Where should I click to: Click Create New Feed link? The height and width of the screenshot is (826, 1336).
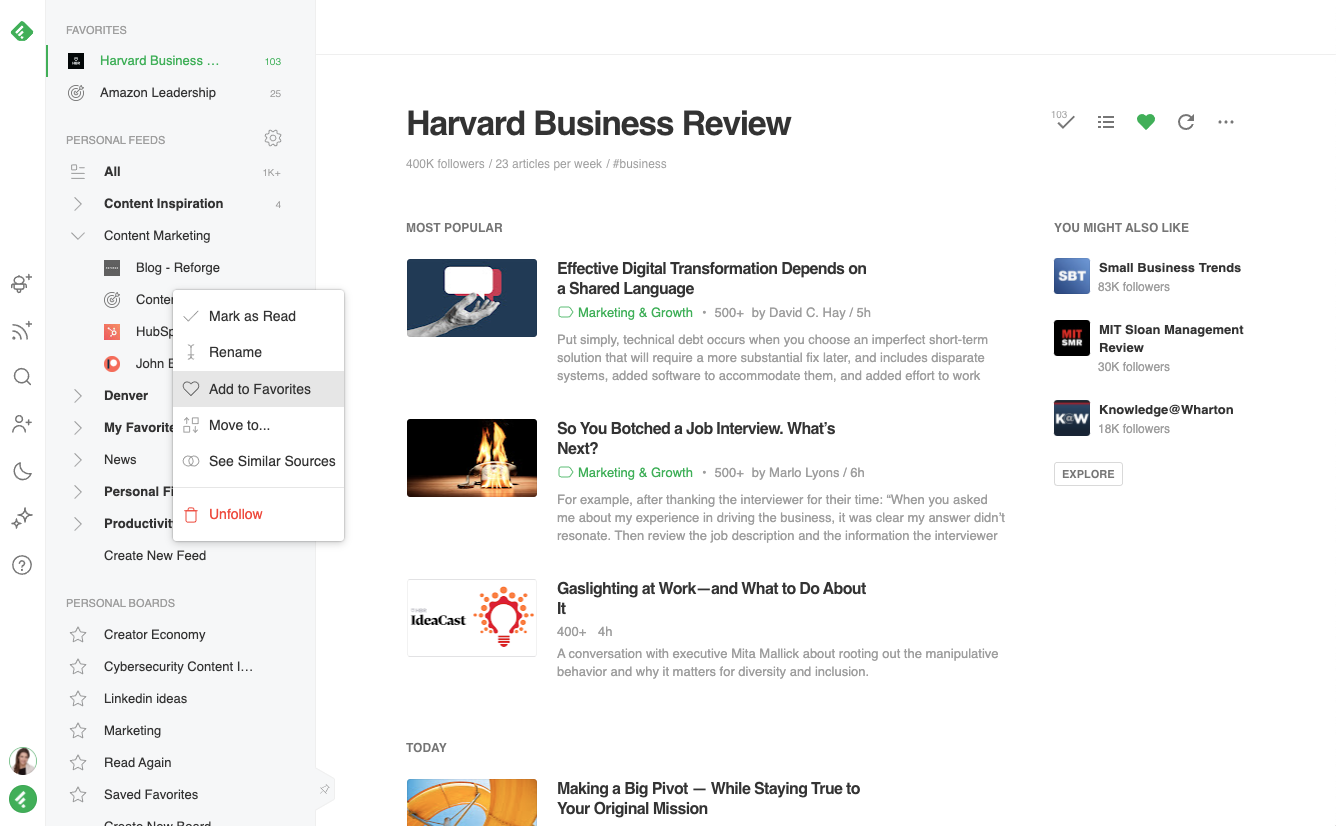155,556
